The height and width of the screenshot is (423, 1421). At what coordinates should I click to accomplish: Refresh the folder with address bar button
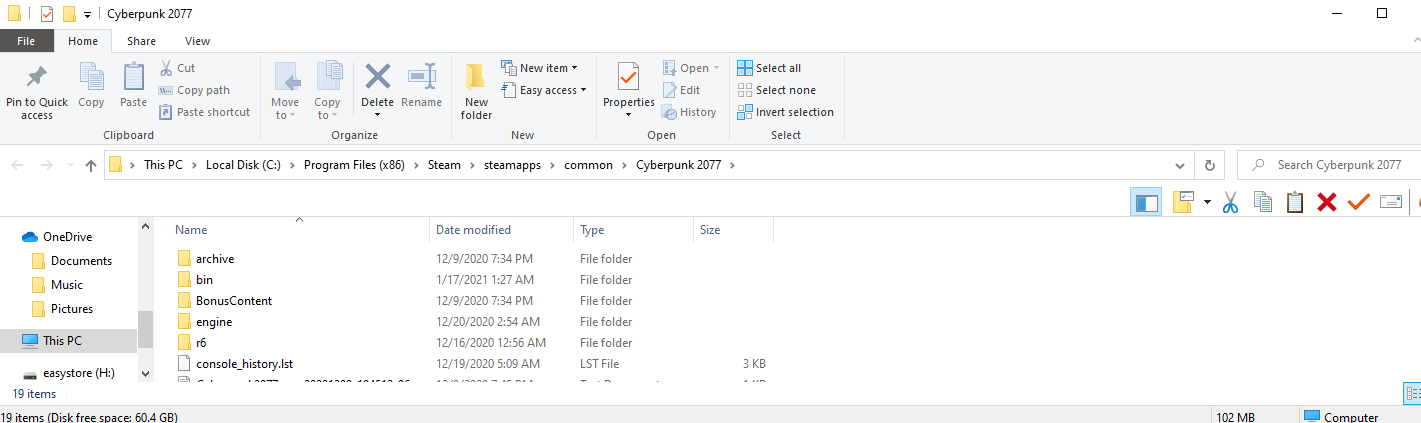pos(1210,165)
